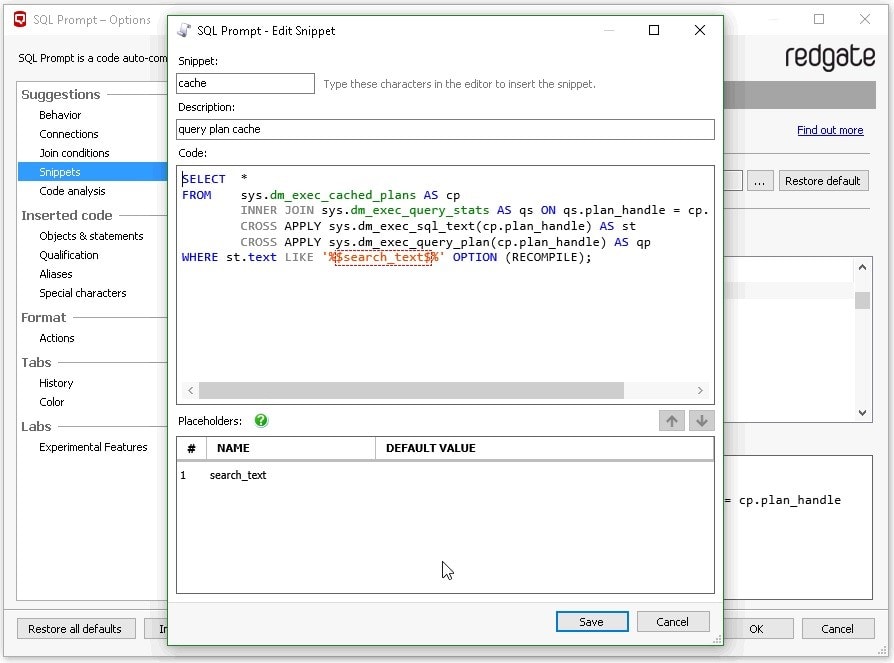The width and height of the screenshot is (894, 663).
Task: Click the Suggestions section heading
Action: tap(60, 94)
